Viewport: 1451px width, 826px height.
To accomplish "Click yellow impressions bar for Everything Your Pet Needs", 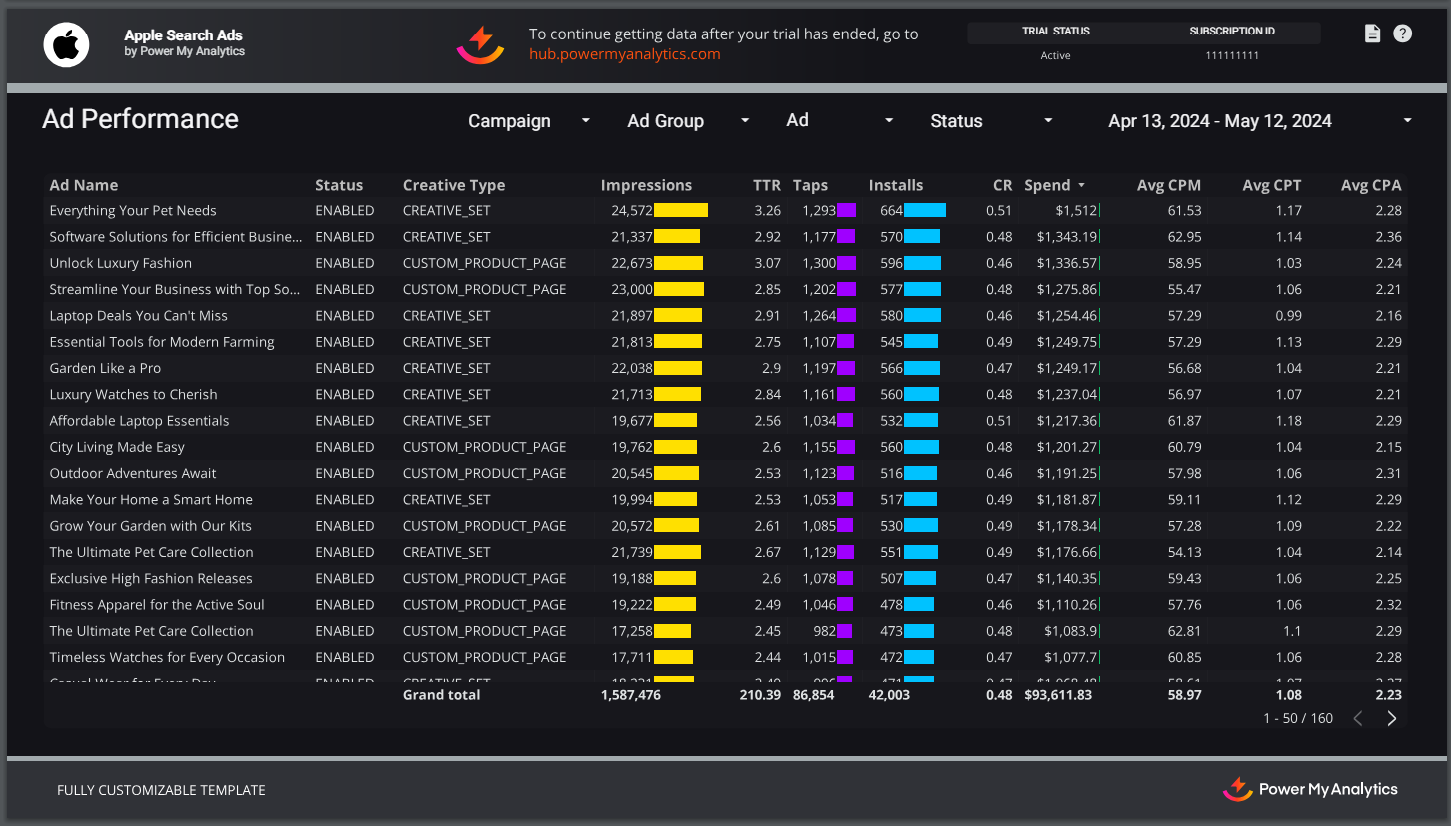I will tap(680, 211).
